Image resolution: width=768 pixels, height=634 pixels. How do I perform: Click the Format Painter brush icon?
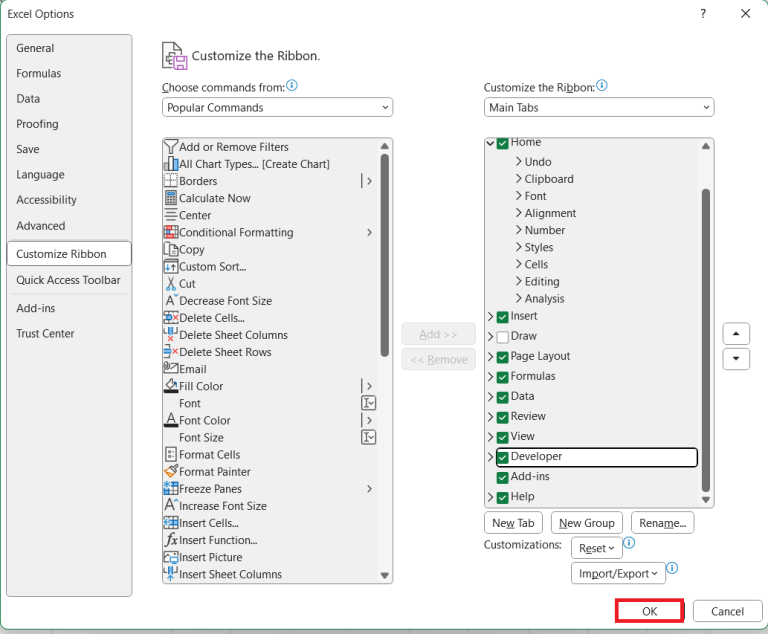[171, 472]
